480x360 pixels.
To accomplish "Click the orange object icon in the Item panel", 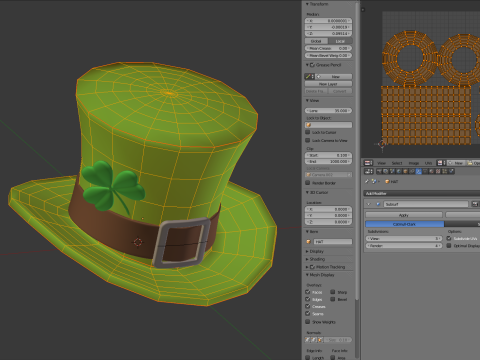I will (x=308, y=242).
